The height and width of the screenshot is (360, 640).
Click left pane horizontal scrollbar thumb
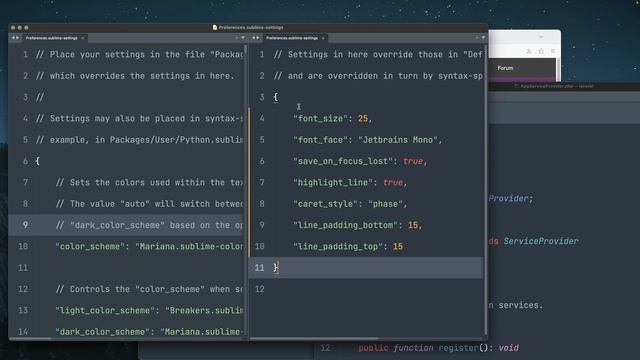click(31, 338)
